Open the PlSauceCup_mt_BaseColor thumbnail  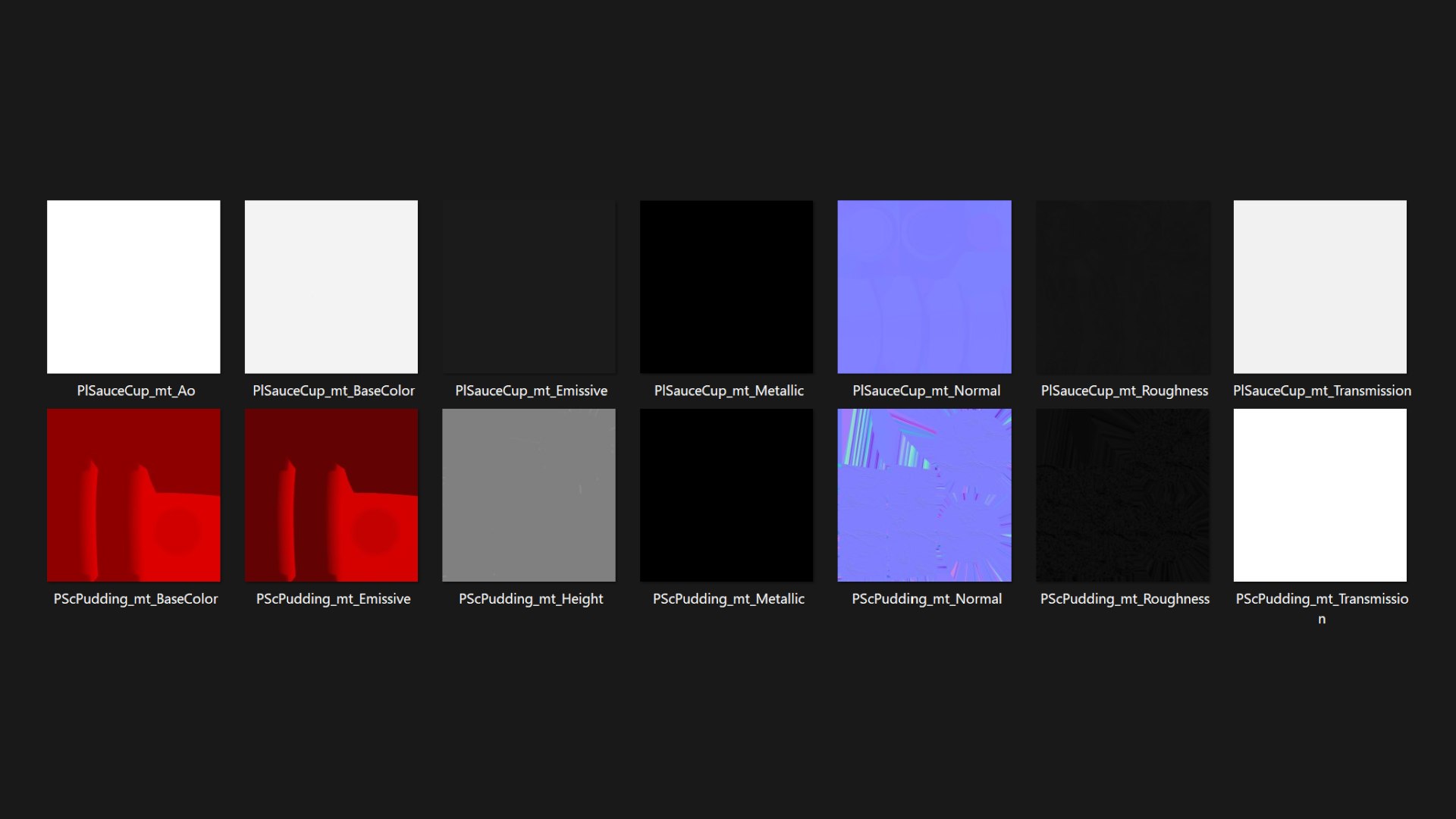331,287
